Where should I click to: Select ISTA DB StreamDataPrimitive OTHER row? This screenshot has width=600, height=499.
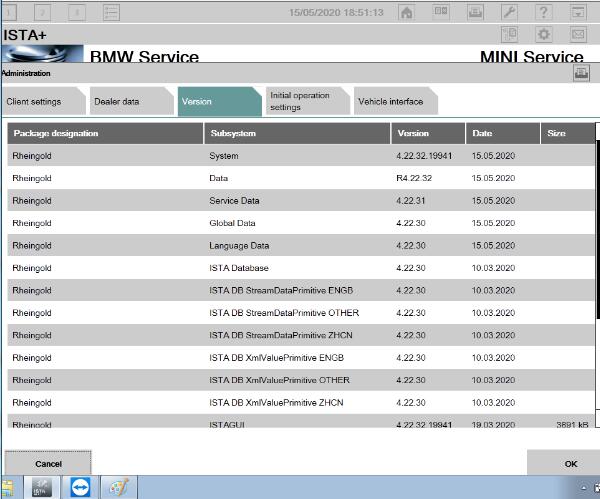301,313
